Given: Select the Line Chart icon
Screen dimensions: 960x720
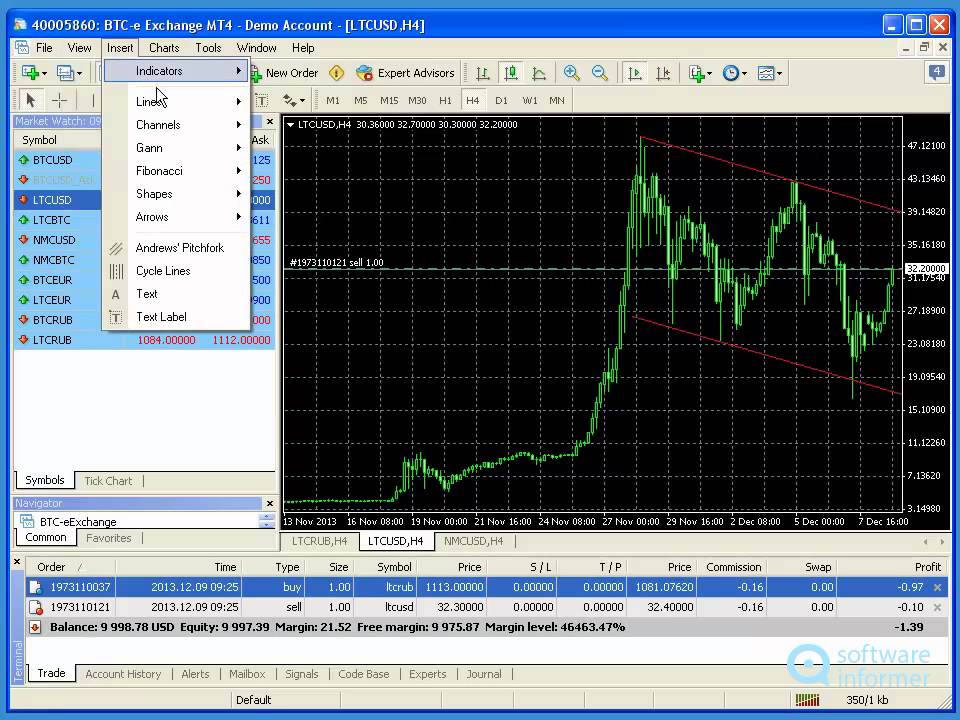Looking at the screenshot, I should [x=539, y=73].
